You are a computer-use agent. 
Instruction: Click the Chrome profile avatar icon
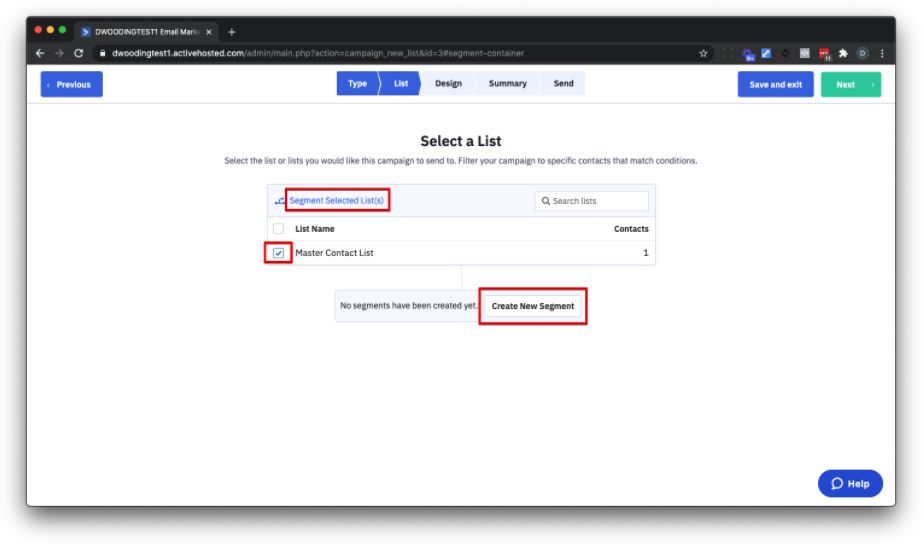pyautogui.click(x=862, y=53)
